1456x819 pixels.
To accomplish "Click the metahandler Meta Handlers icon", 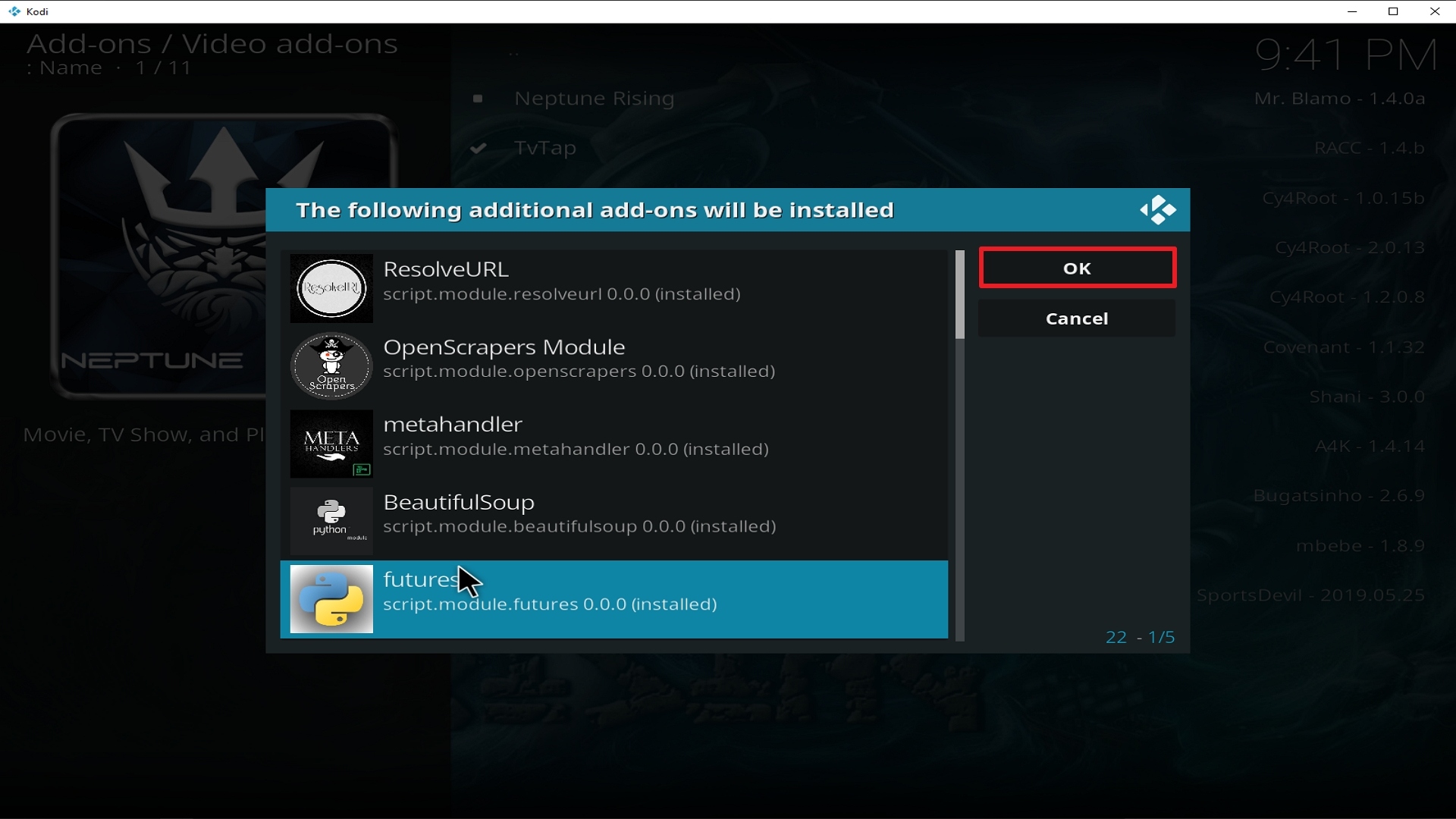I will point(331,444).
